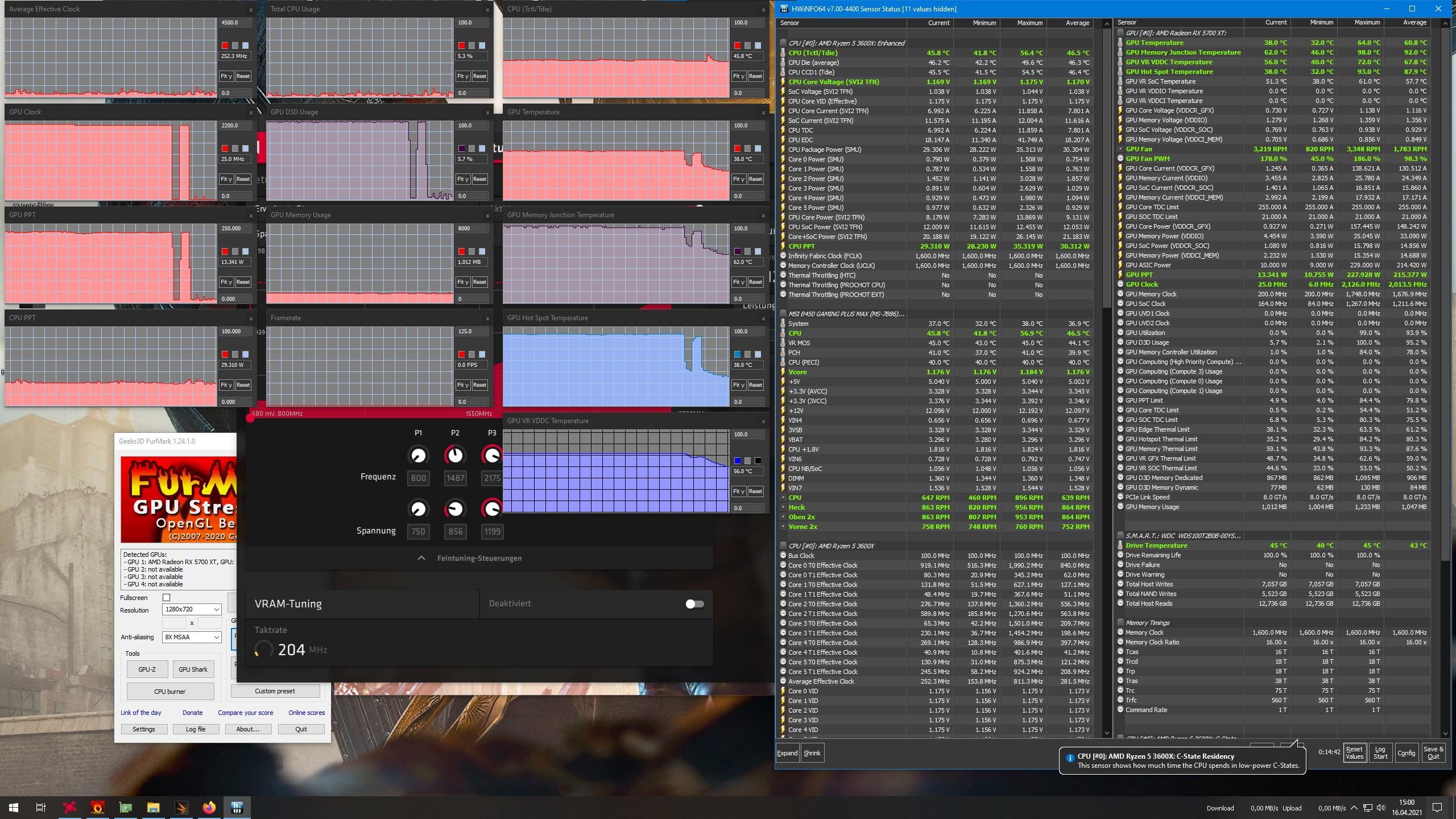Select the Memory Timings sensor group
1456x819 pixels.
(x=1147, y=623)
